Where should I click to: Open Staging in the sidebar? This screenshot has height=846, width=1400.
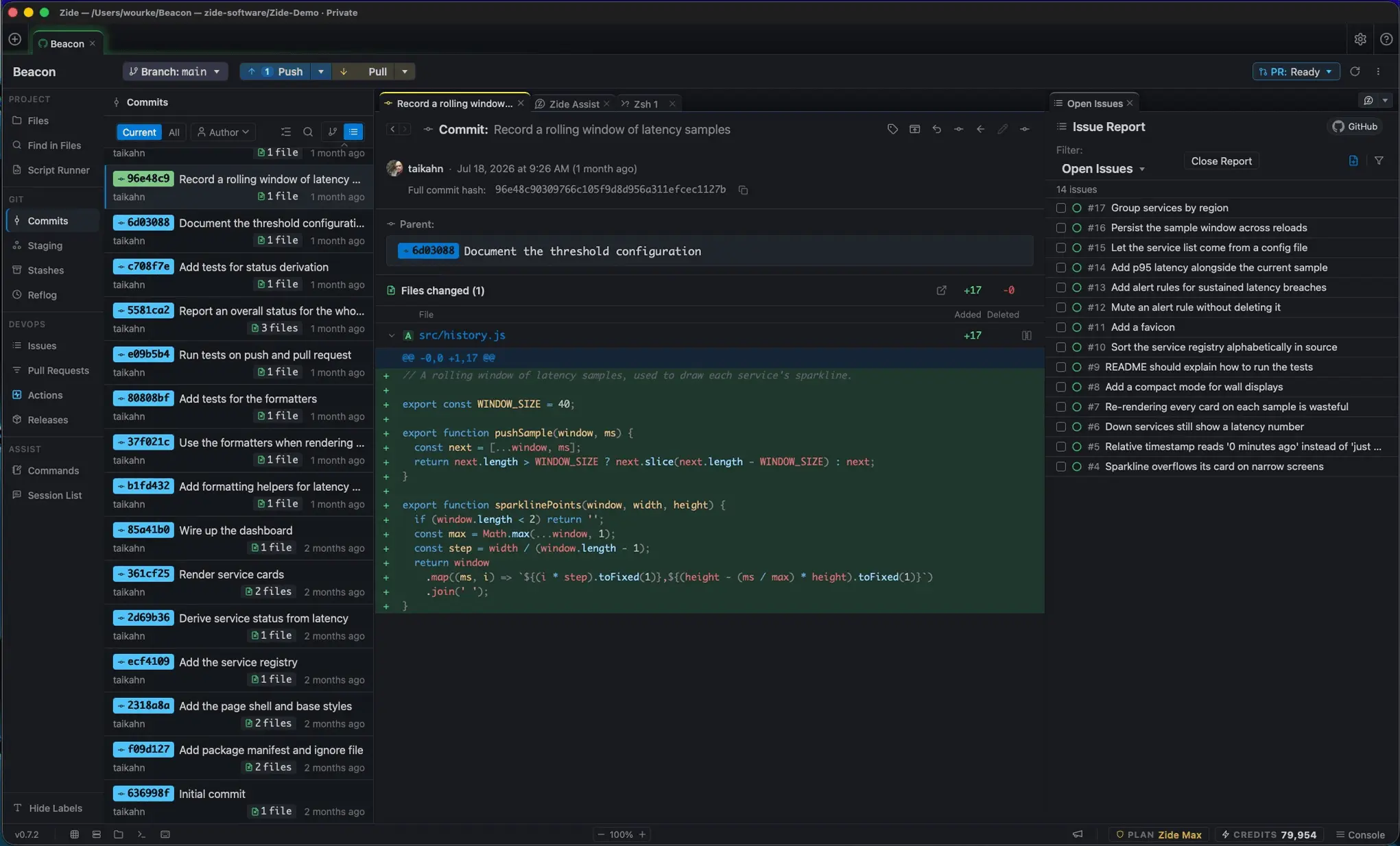[45, 245]
